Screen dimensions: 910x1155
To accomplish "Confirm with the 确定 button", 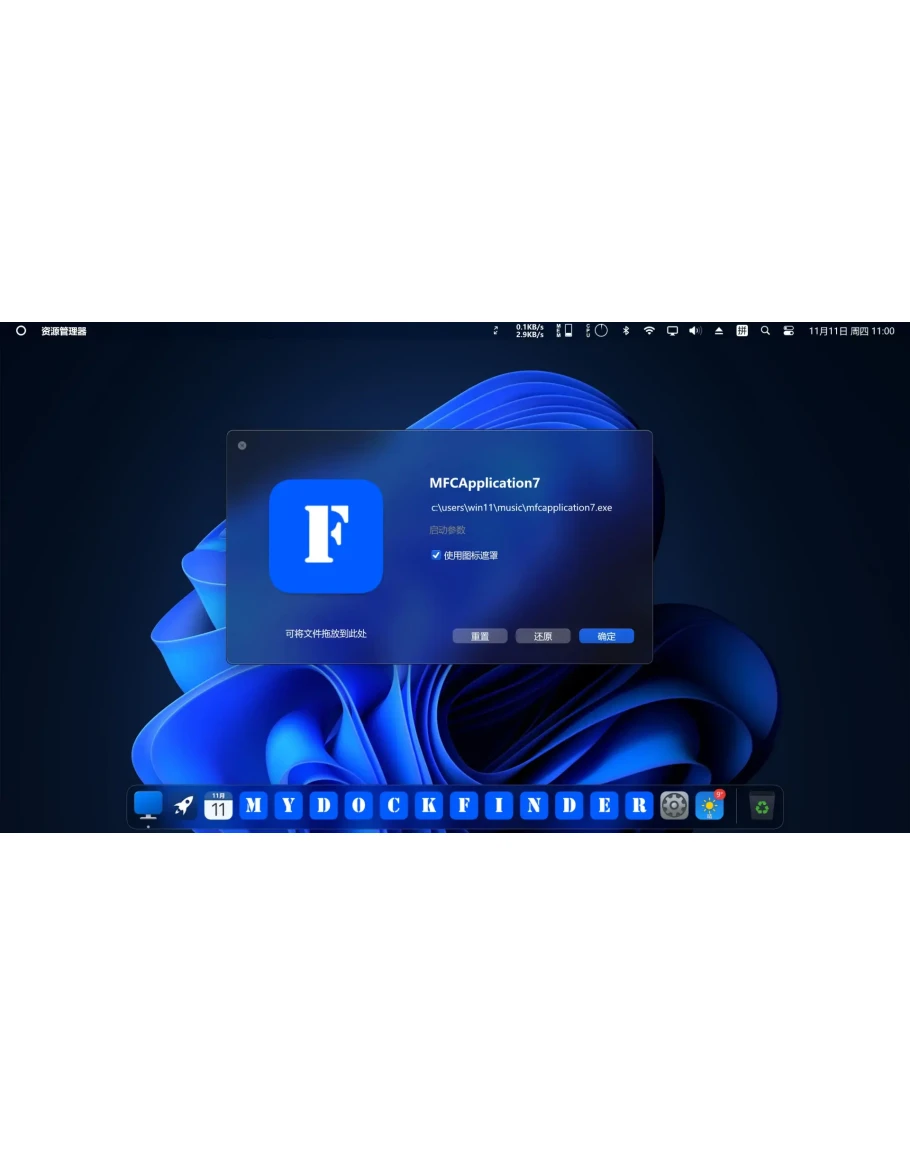I will pos(606,636).
